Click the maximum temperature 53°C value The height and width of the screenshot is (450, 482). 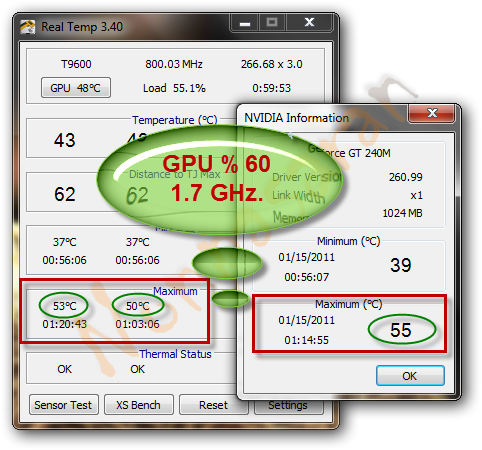[x=64, y=306]
